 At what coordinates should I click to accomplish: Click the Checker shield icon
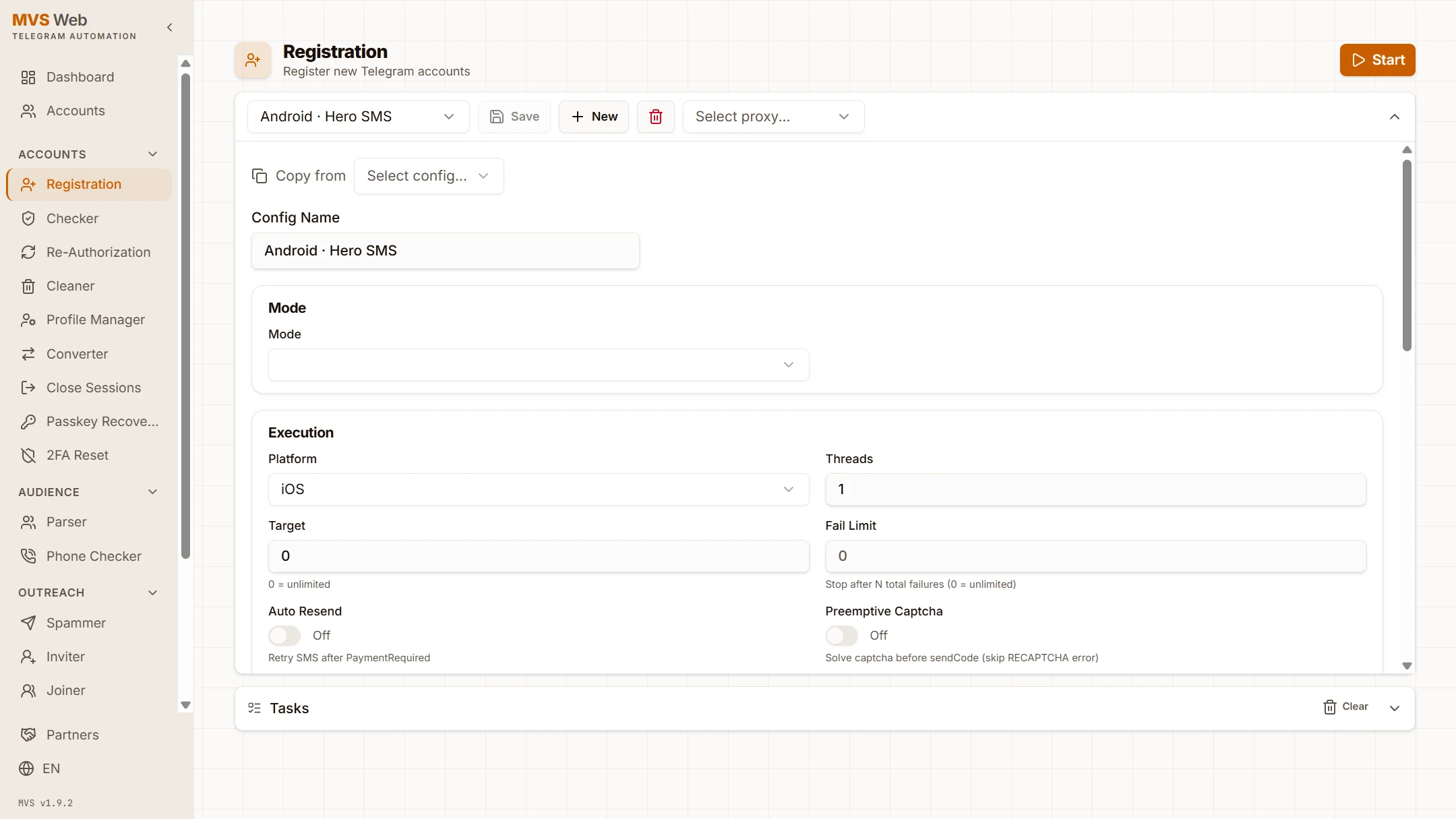click(x=28, y=218)
